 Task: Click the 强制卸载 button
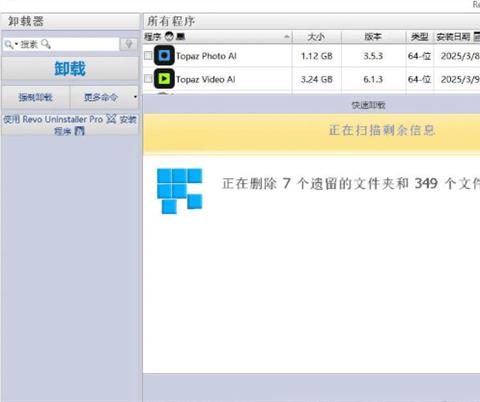click(36, 97)
